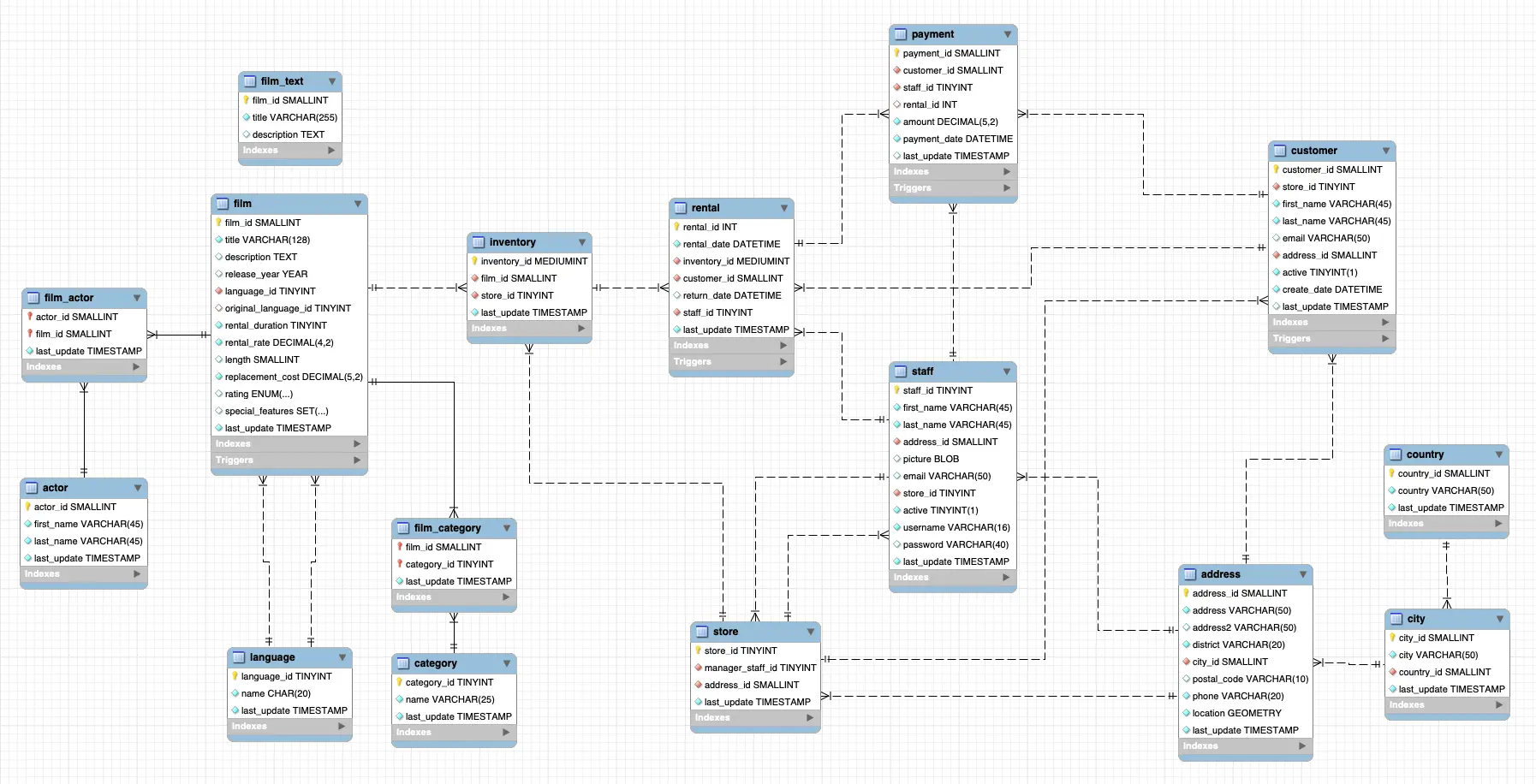
Task: Click the address table header icon
Action: pyautogui.click(x=1189, y=574)
